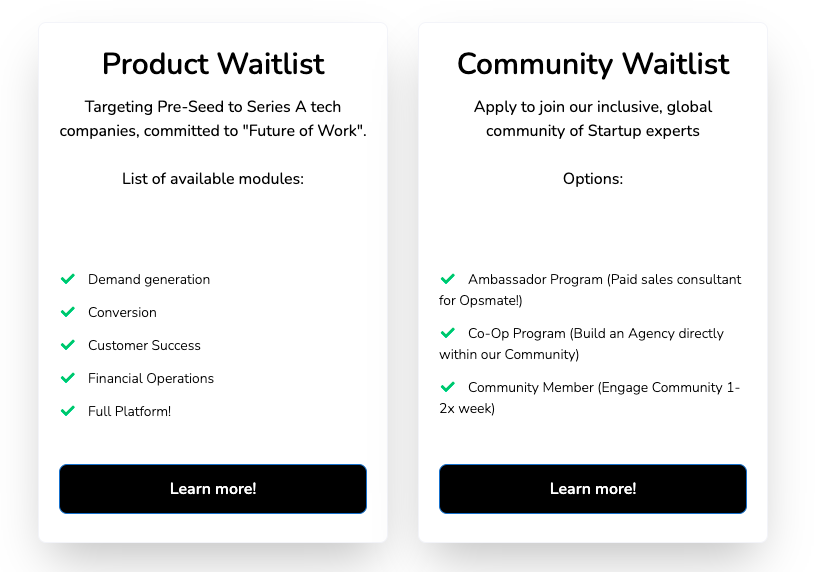Click the checkmark next to Ambassador Program
Viewport: 815px width, 572px height.
tap(448, 279)
